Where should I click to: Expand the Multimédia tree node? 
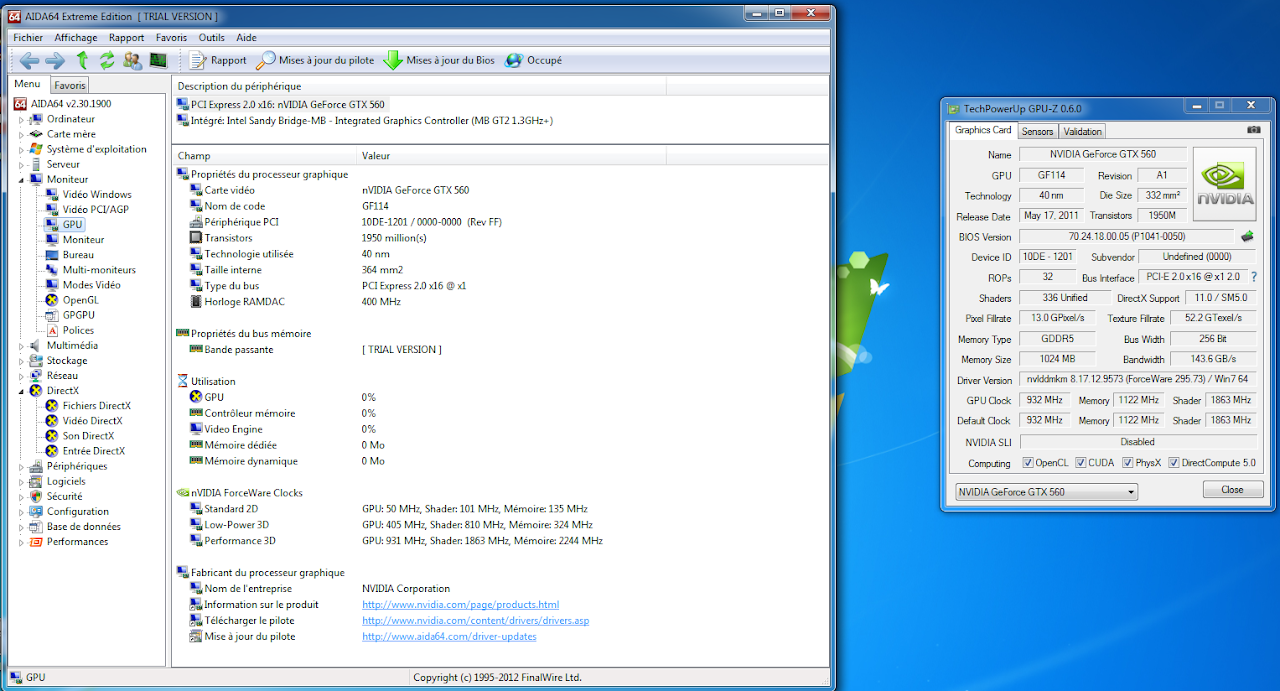(21, 345)
